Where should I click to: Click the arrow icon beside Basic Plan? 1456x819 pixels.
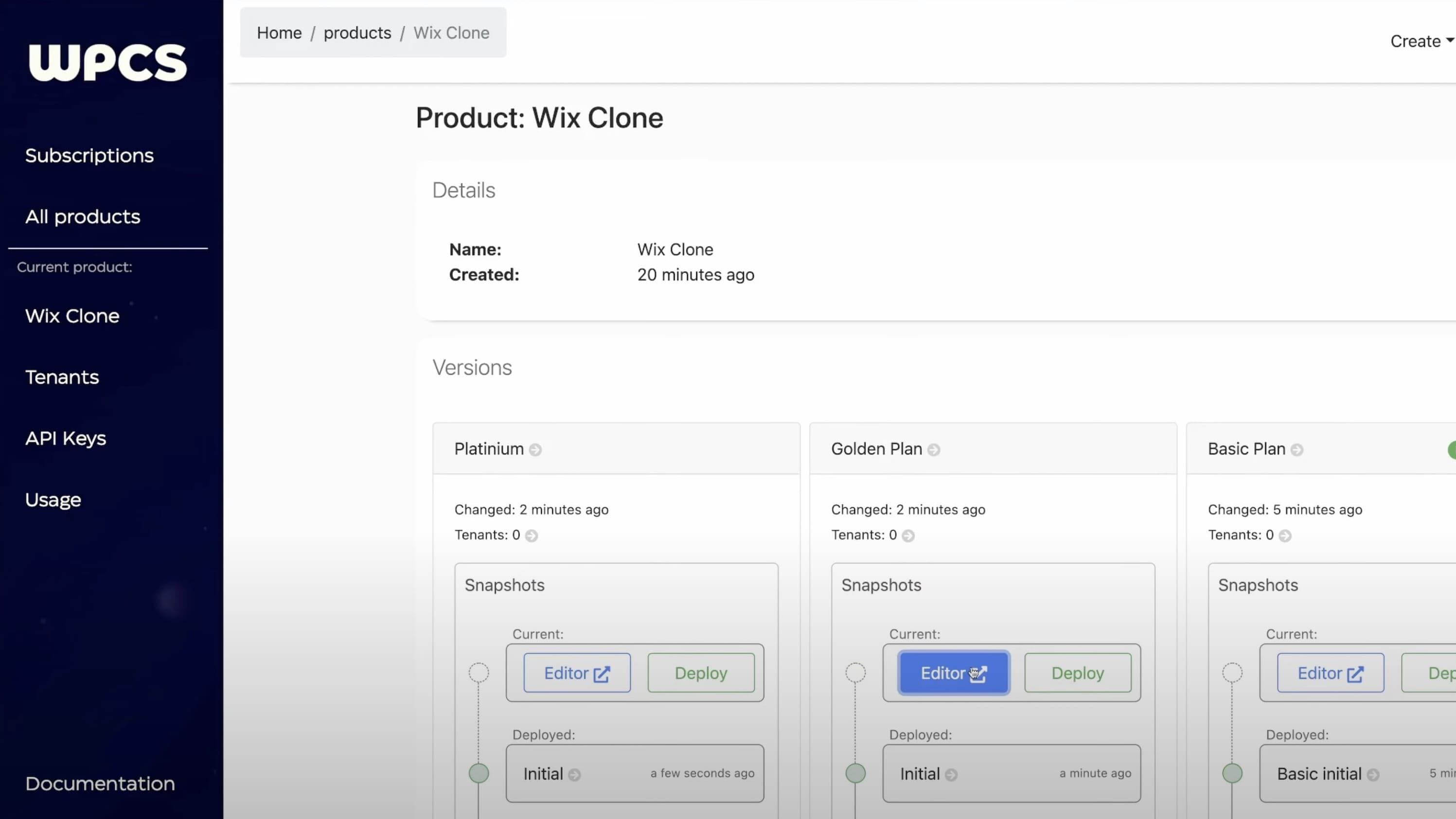tap(1297, 450)
